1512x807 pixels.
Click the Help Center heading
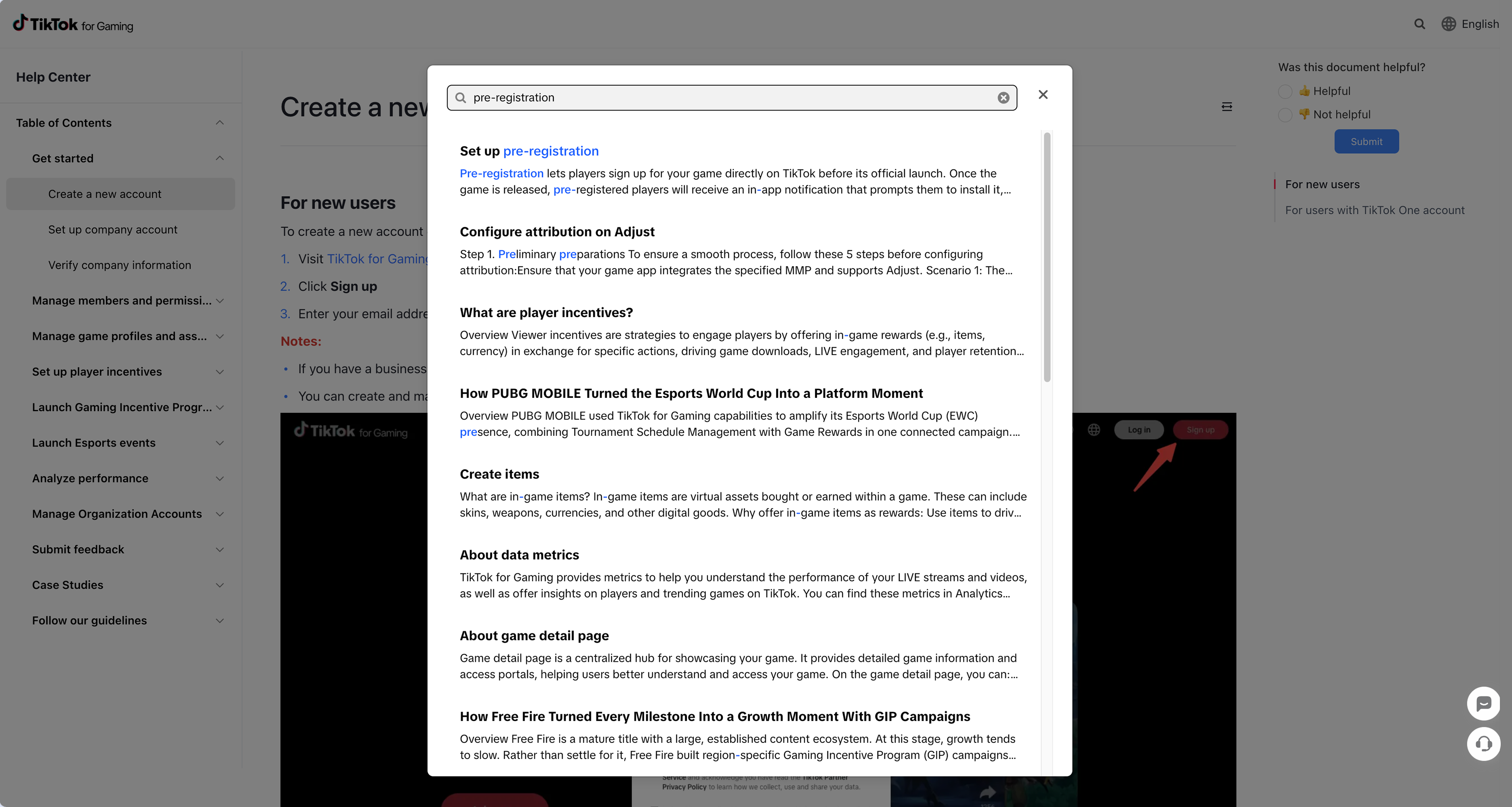53,77
